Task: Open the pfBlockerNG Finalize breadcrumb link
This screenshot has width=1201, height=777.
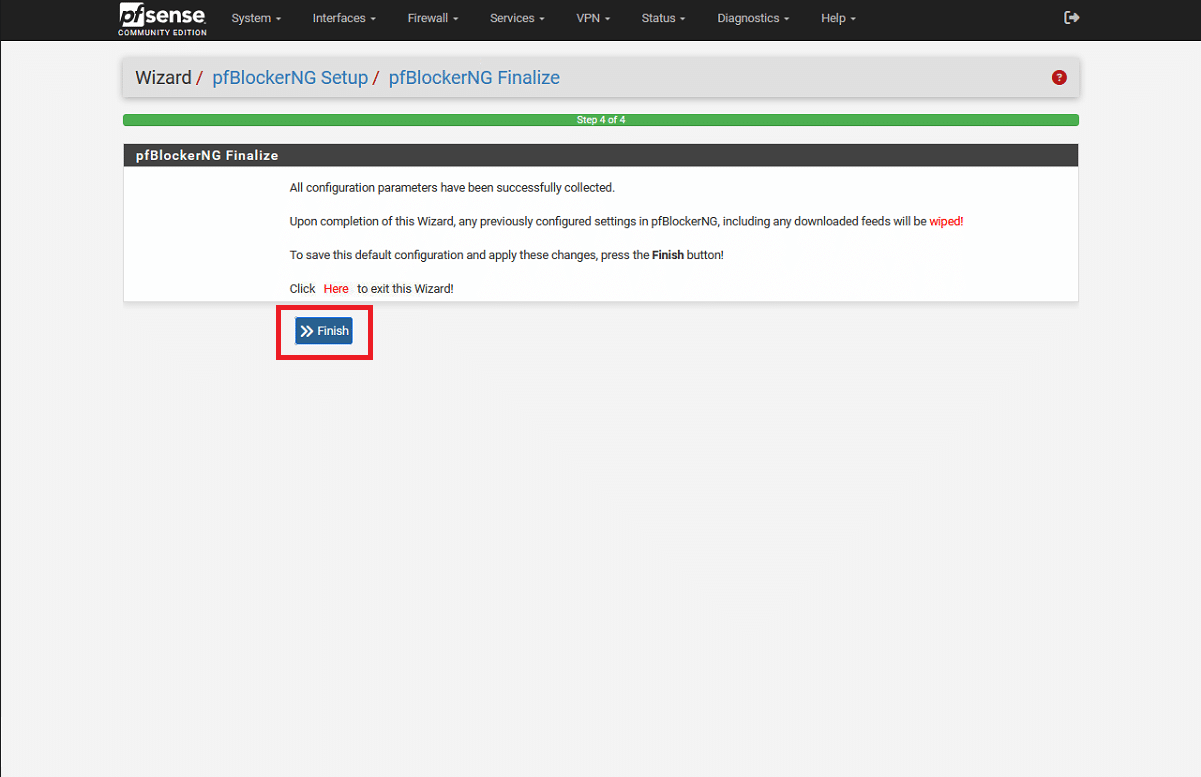Action: (x=474, y=78)
